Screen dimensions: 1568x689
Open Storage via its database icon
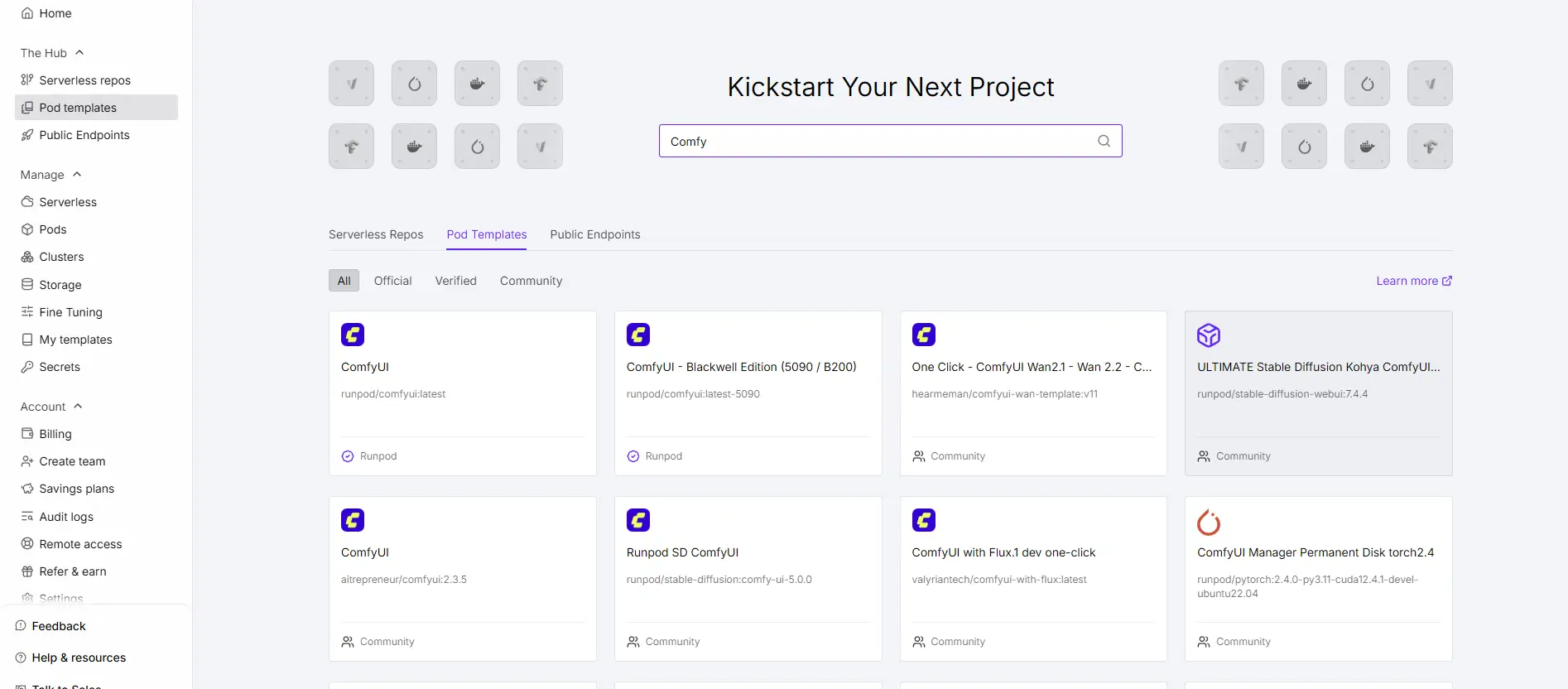click(x=27, y=285)
